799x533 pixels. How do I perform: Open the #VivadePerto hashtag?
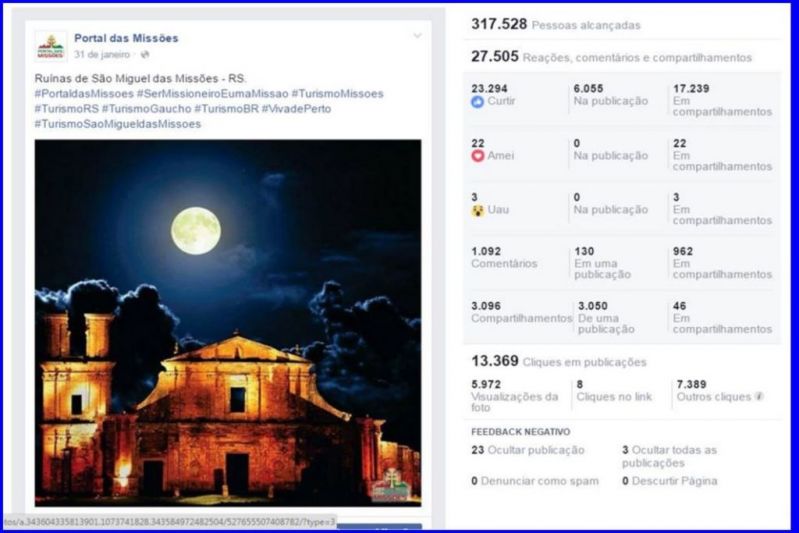[296, 109]
